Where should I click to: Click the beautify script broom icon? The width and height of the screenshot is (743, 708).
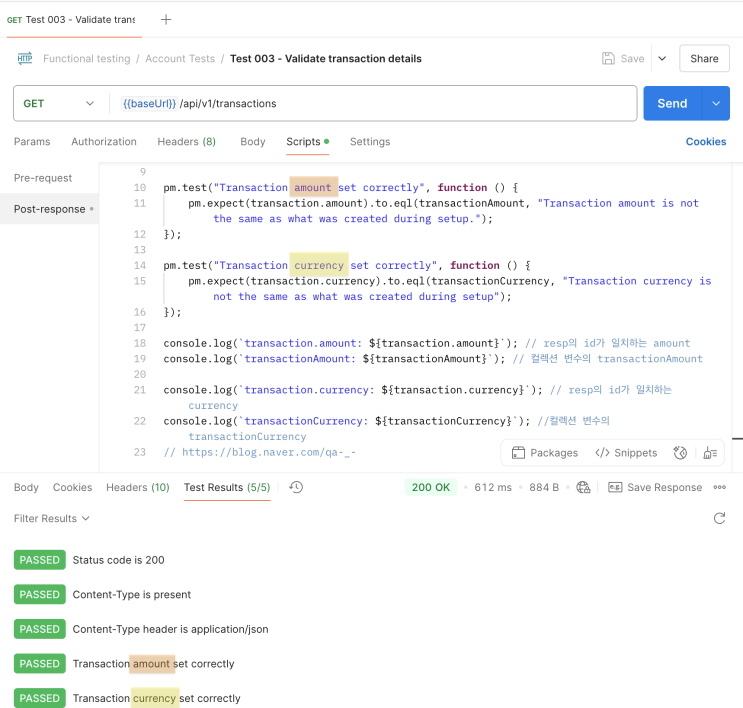710,453
